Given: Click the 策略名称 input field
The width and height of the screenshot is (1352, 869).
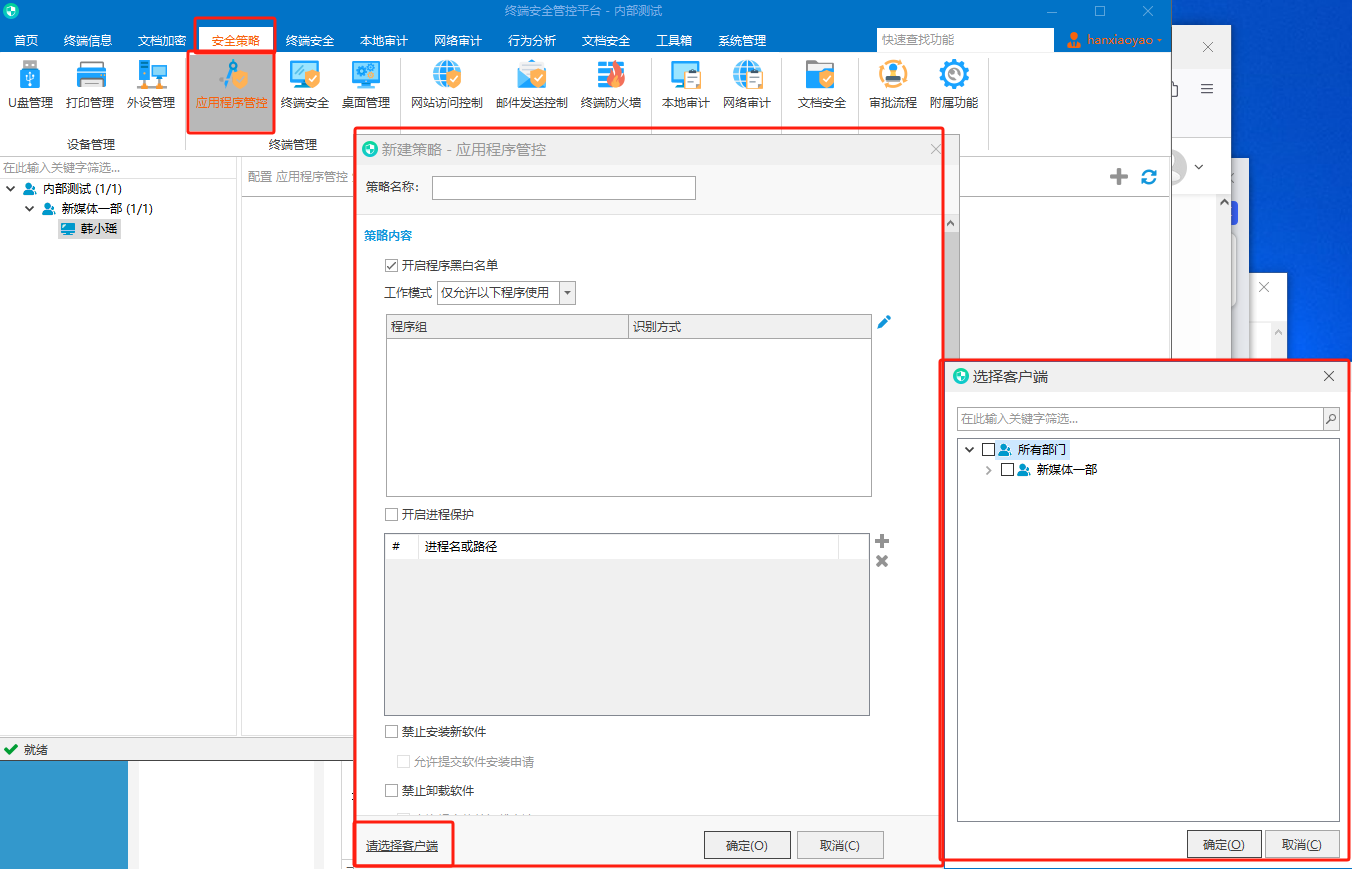Looking at the screenshot, I should 563,188.
